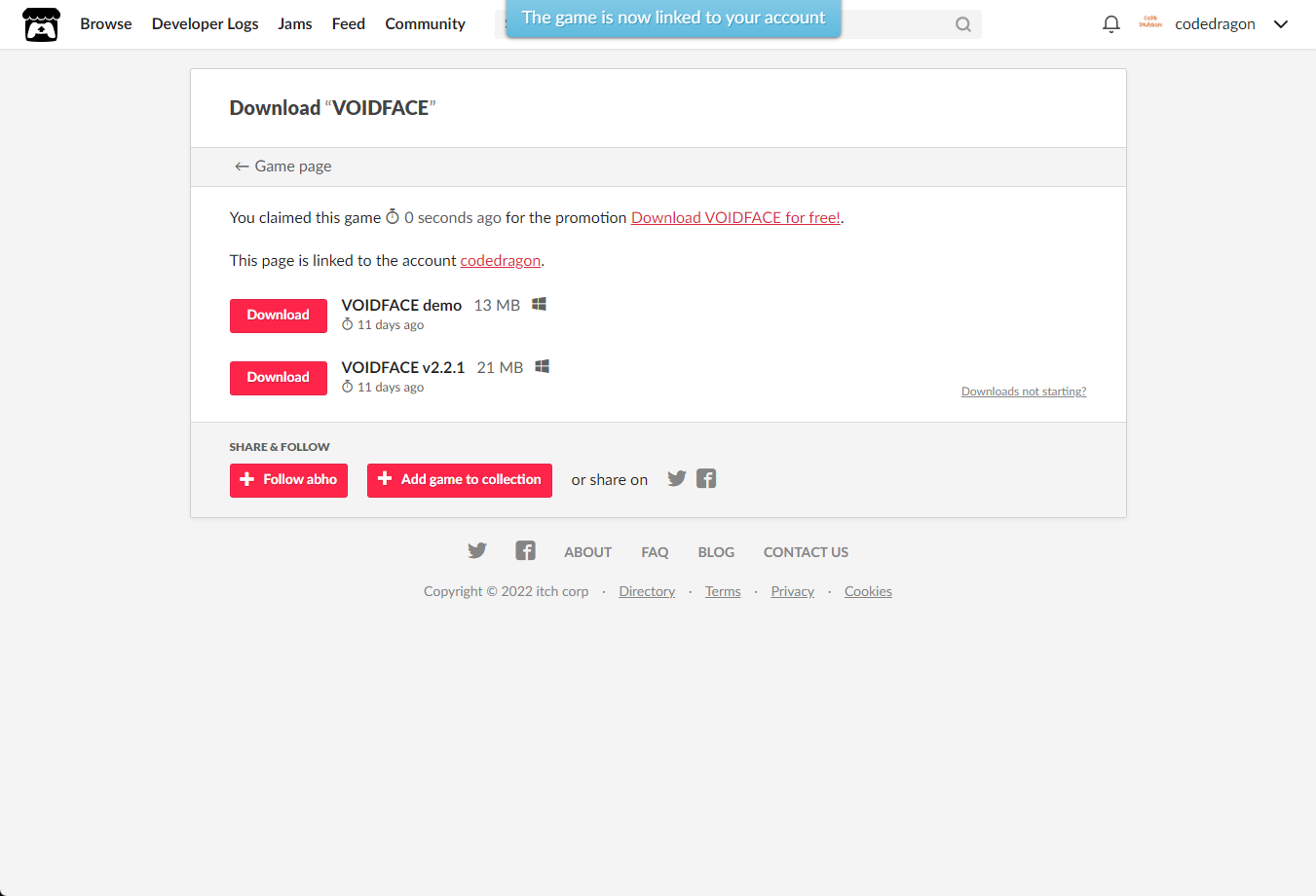The height and width of the screenshot is (896, 1316).
Task: Open footer Twitter icon
Action: (x=477, y=551)
